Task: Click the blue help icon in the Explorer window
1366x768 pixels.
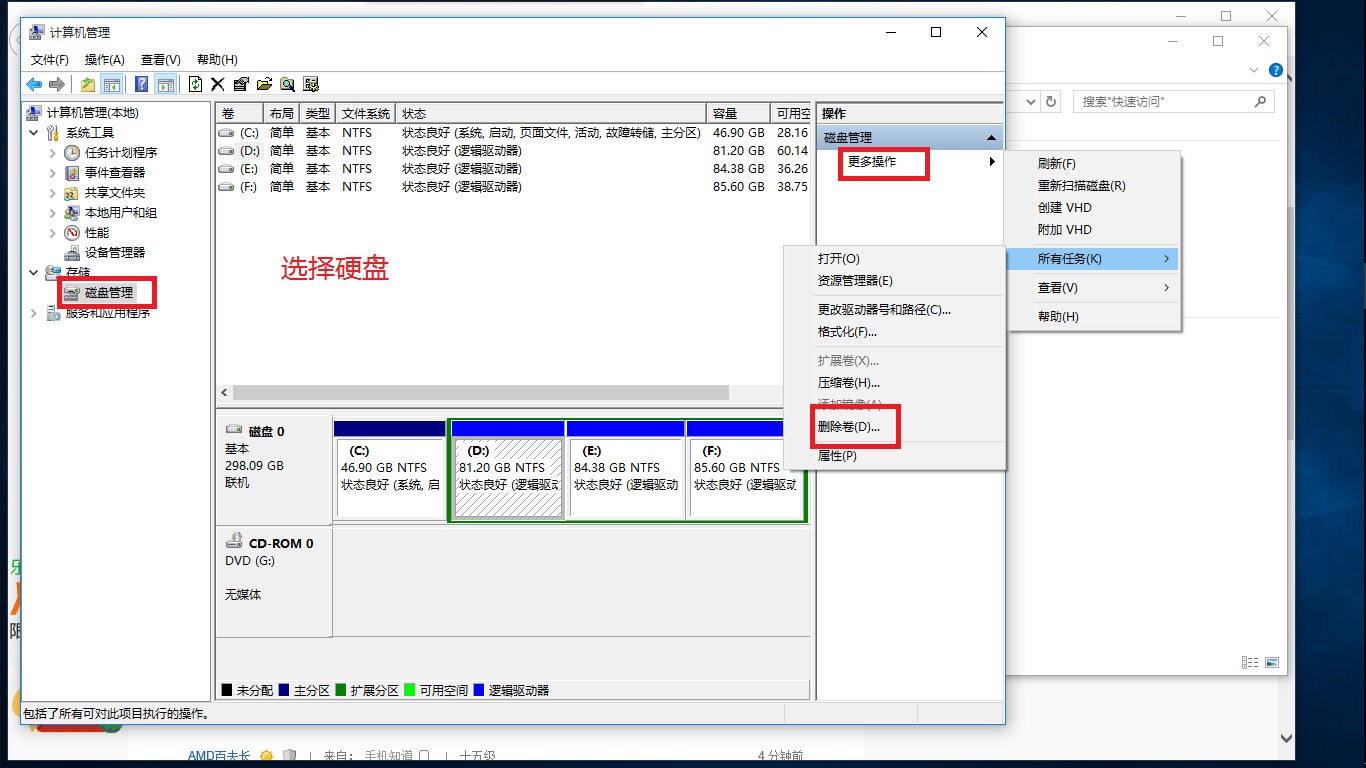Action: click(x=1275, y=71)
